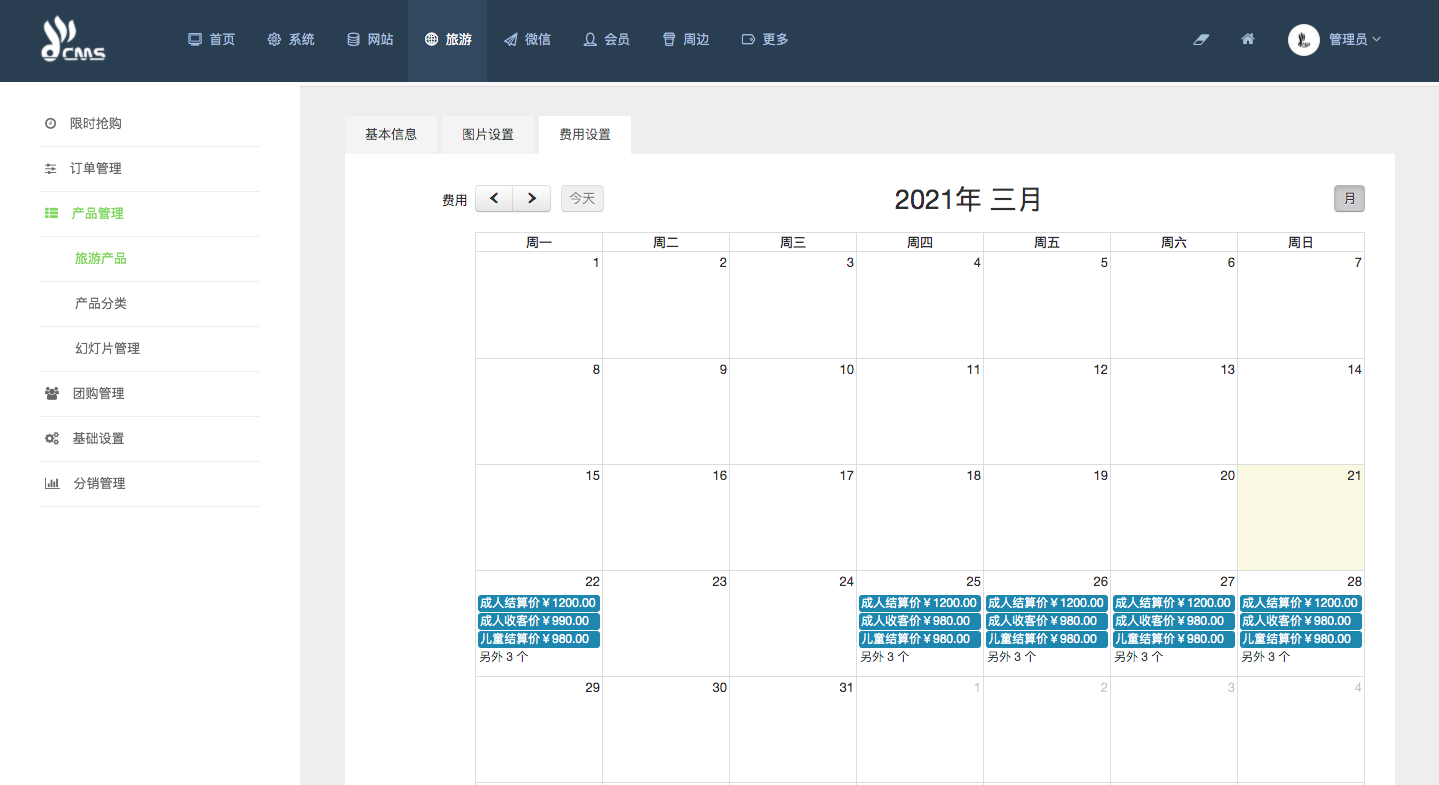Click the administrator avatar icon
1439x785 pixels.
[1303, 40]
